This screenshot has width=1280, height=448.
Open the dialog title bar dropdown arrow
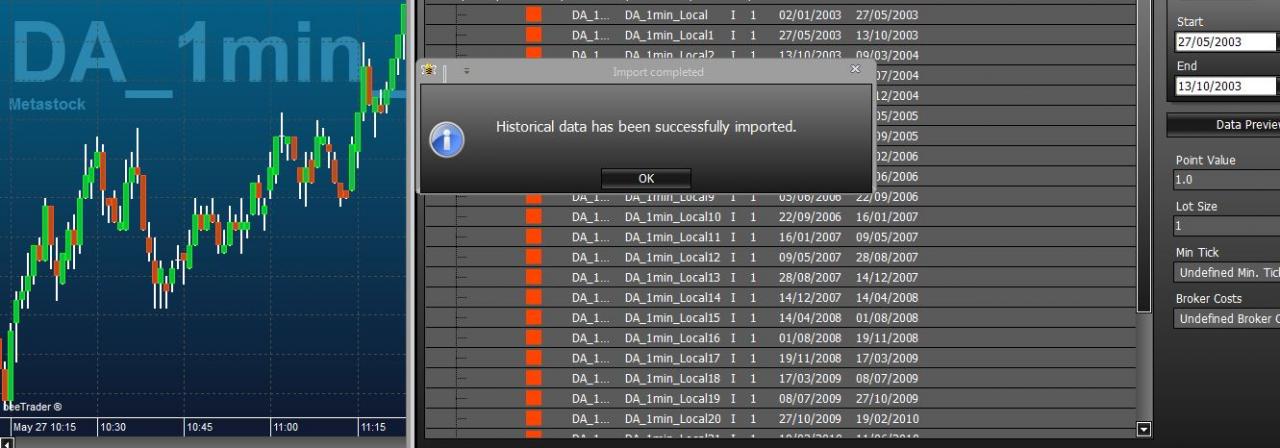point(466,71)
